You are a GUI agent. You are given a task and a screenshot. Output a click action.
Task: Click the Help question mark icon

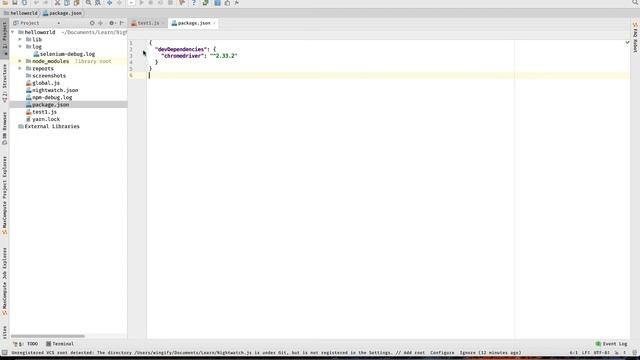(194, 2)
